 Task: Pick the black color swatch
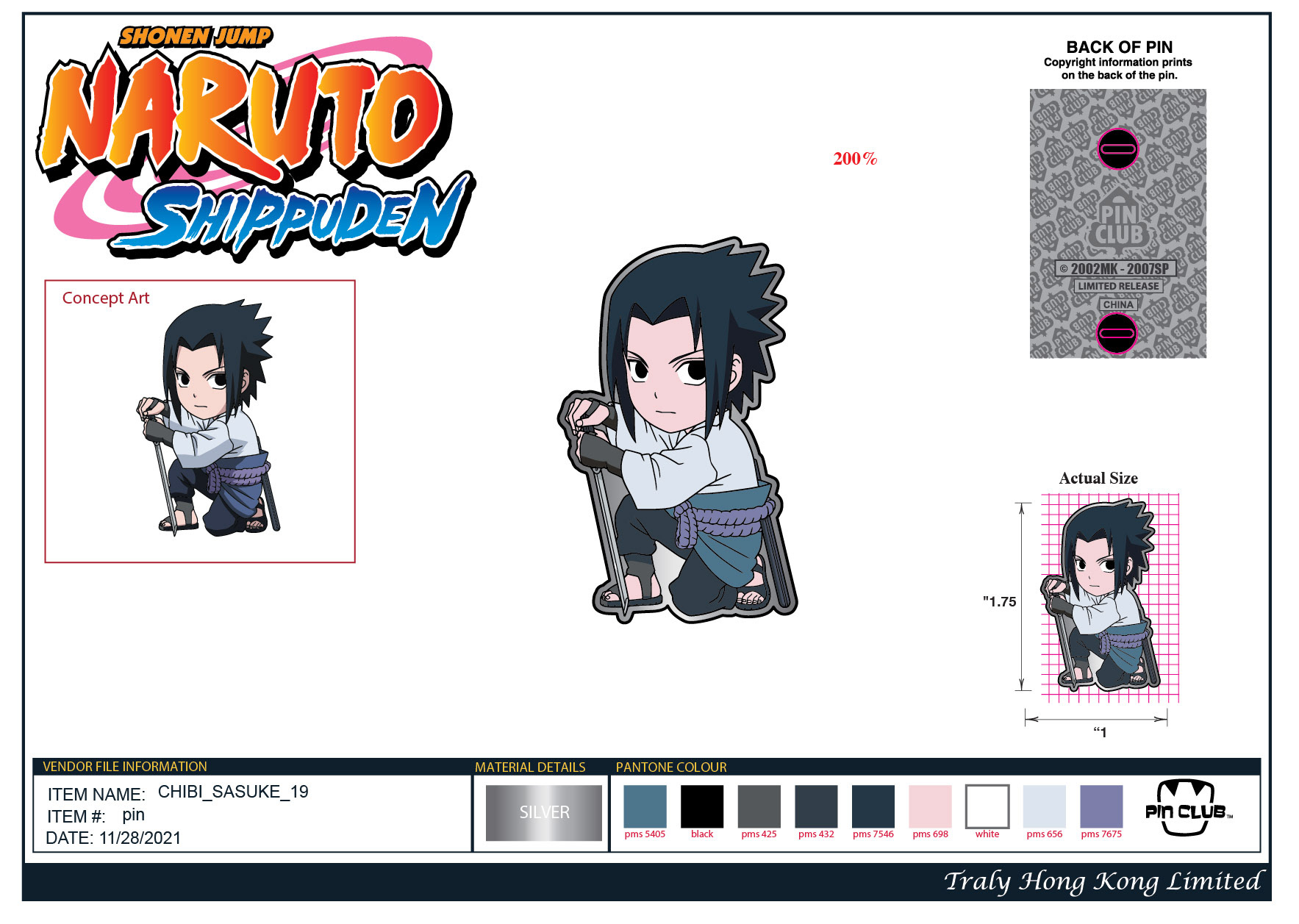coord(702,806)
